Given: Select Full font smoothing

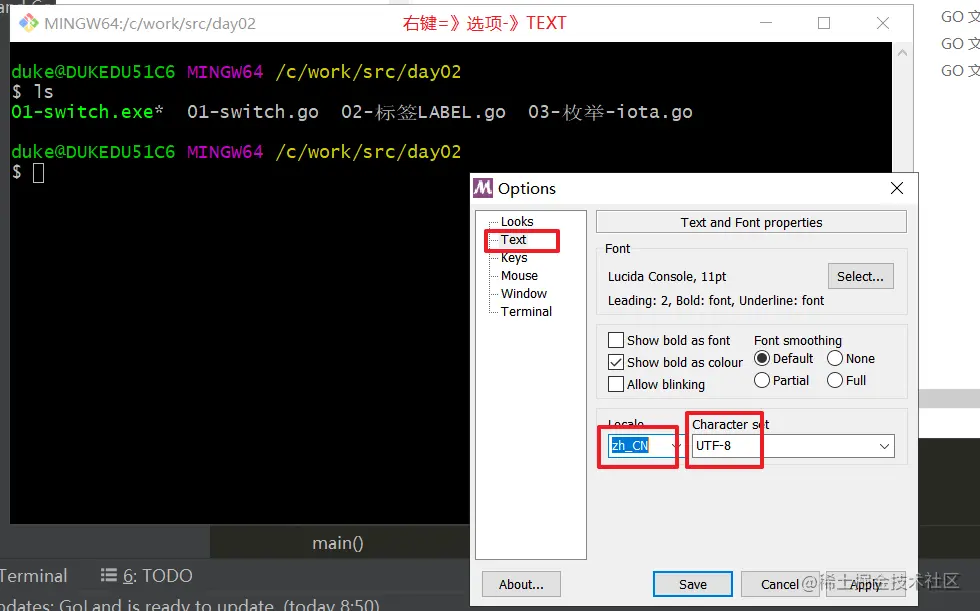Looking at the screenshot, I should [x=835, y=380].
